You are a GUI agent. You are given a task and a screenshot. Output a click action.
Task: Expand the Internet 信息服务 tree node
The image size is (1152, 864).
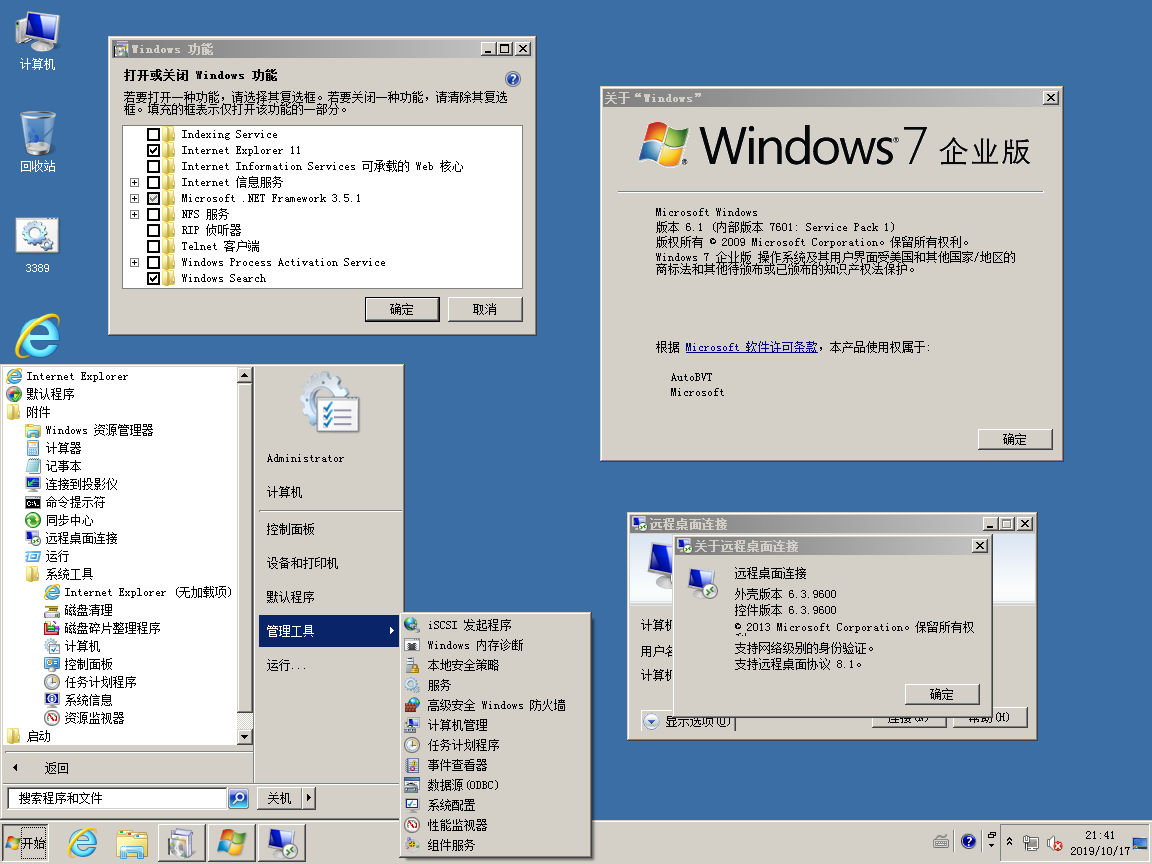point(134,182)
